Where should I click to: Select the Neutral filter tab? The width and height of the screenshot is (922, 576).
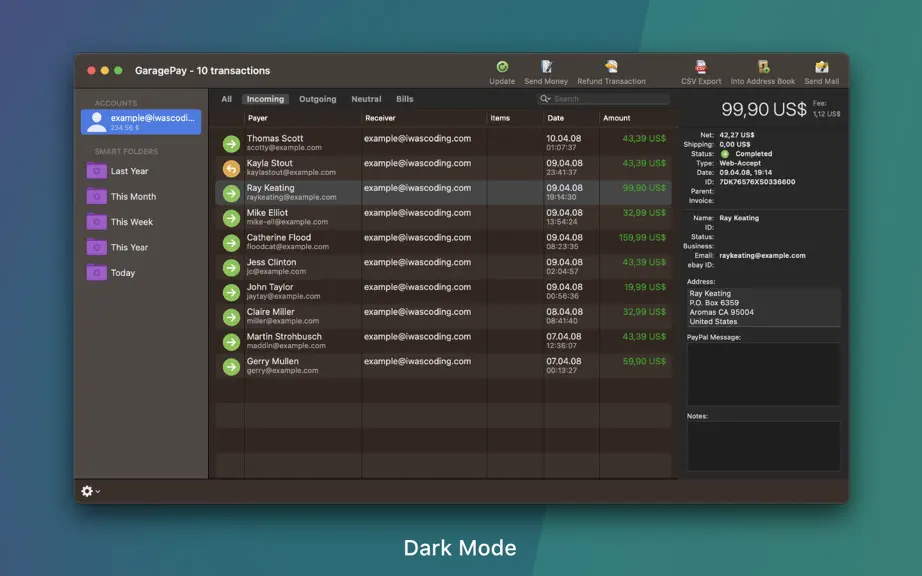tap(366, 99)
